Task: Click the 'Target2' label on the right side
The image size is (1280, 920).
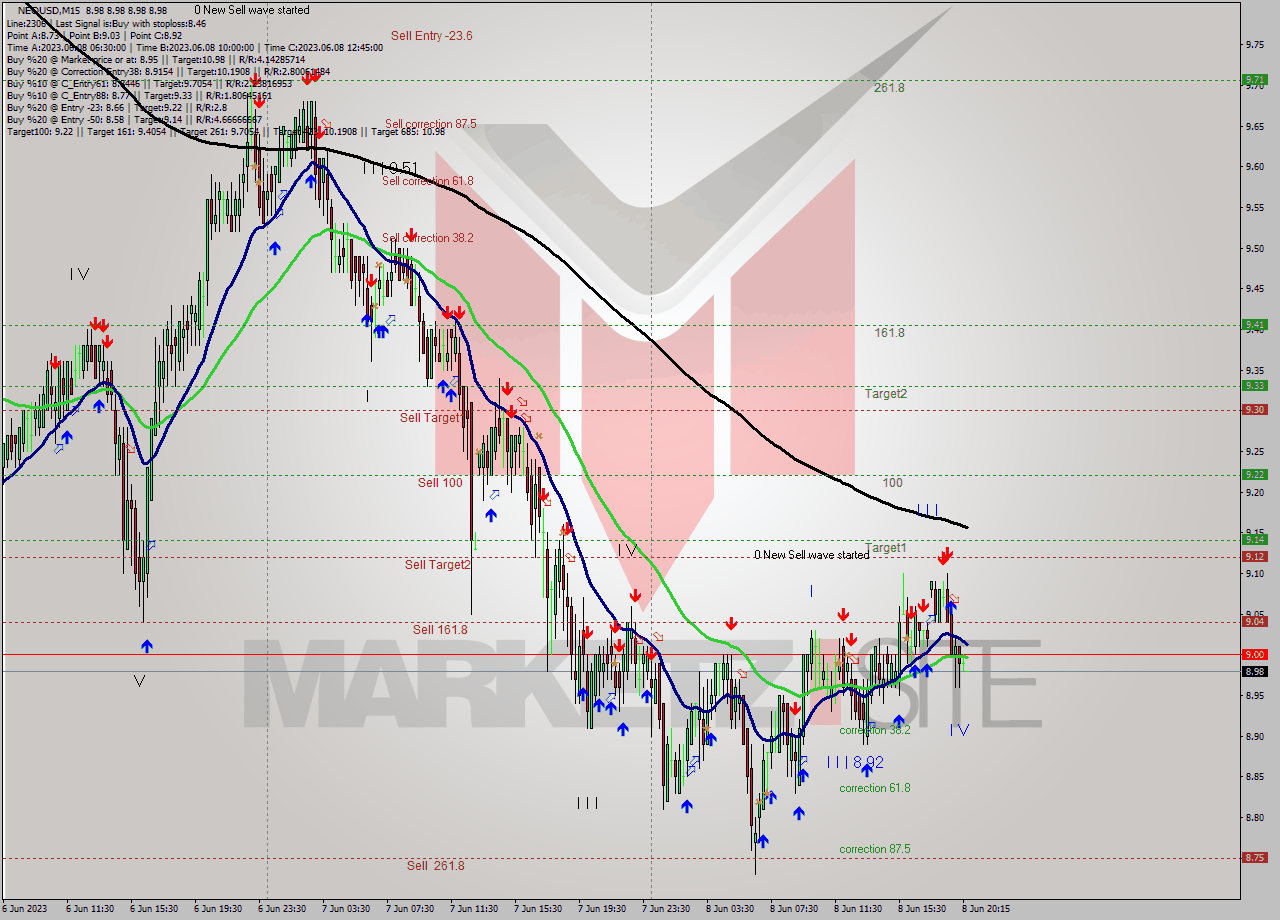Action: tap(886, 393)
